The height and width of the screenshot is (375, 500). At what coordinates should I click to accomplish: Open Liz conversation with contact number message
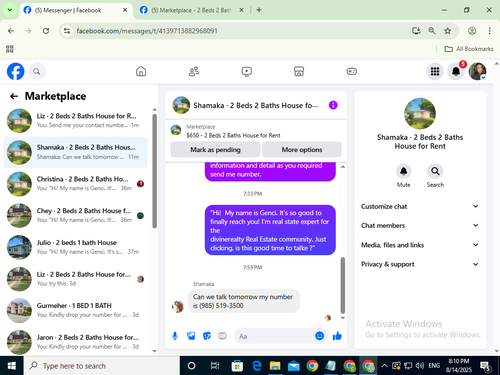pyautogui.click(x=75, y=120)
